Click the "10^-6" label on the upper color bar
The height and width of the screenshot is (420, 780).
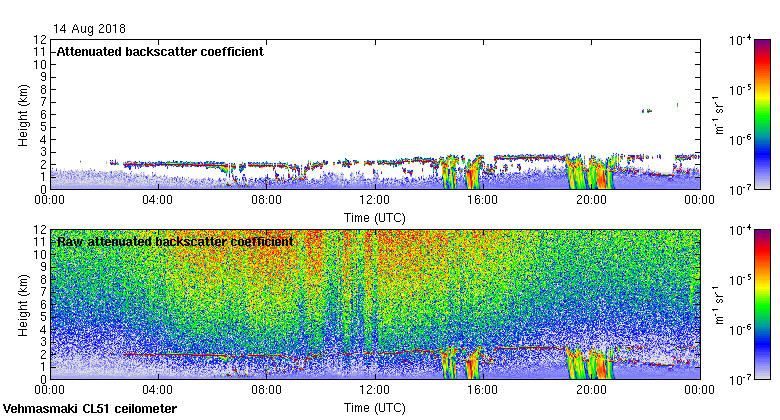(740, 140)
